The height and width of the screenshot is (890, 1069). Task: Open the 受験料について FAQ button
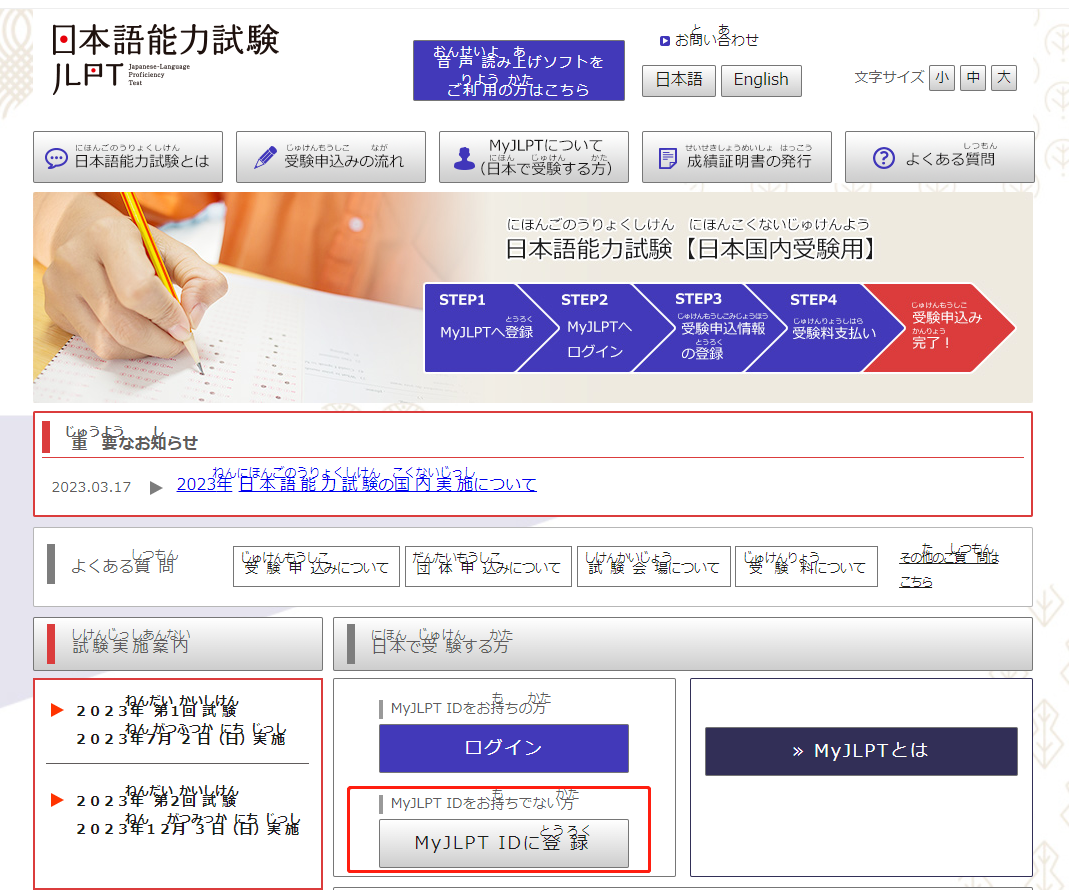click(807, 566)
